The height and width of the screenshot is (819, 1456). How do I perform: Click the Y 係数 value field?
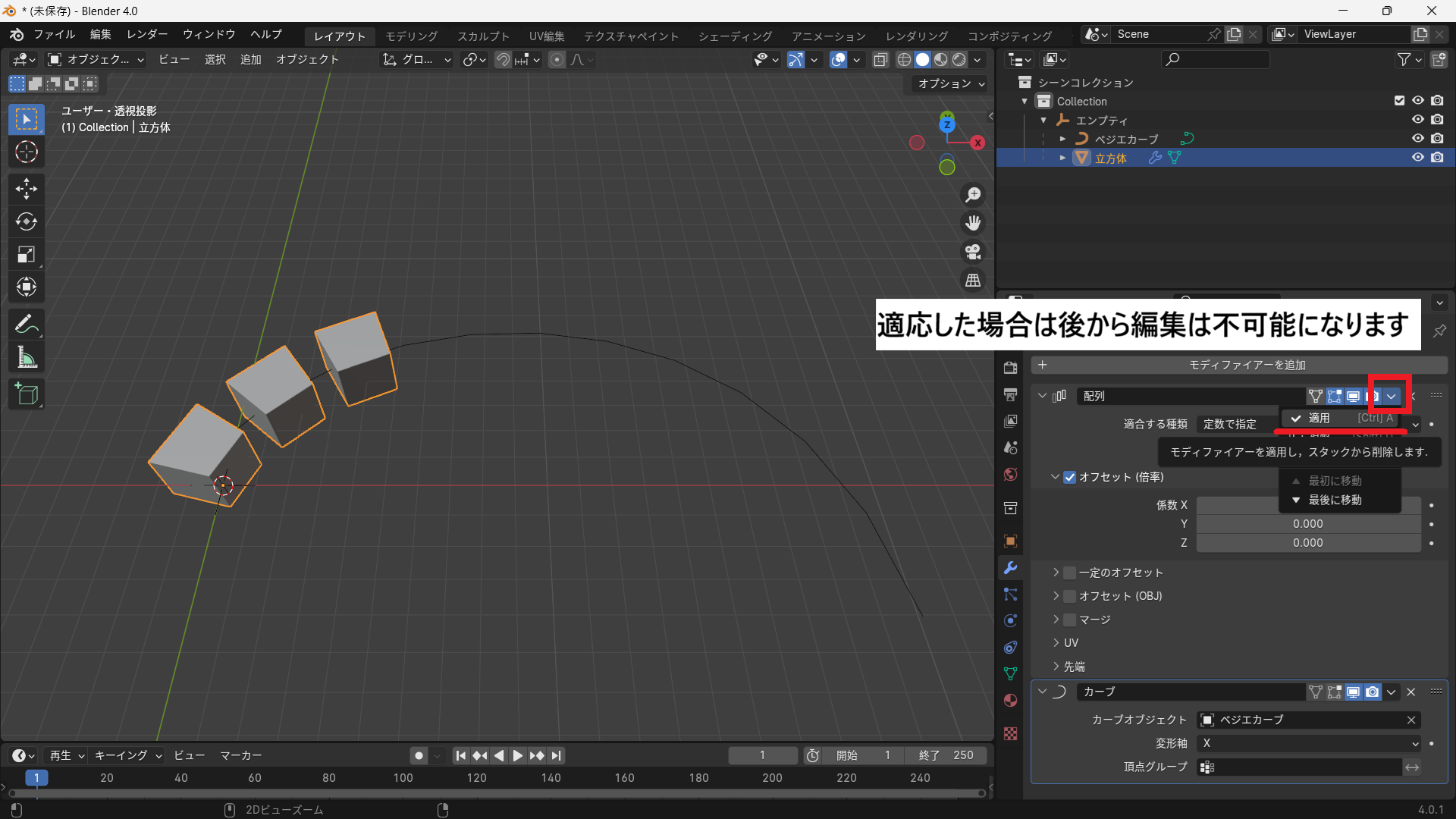point(1307,524)
